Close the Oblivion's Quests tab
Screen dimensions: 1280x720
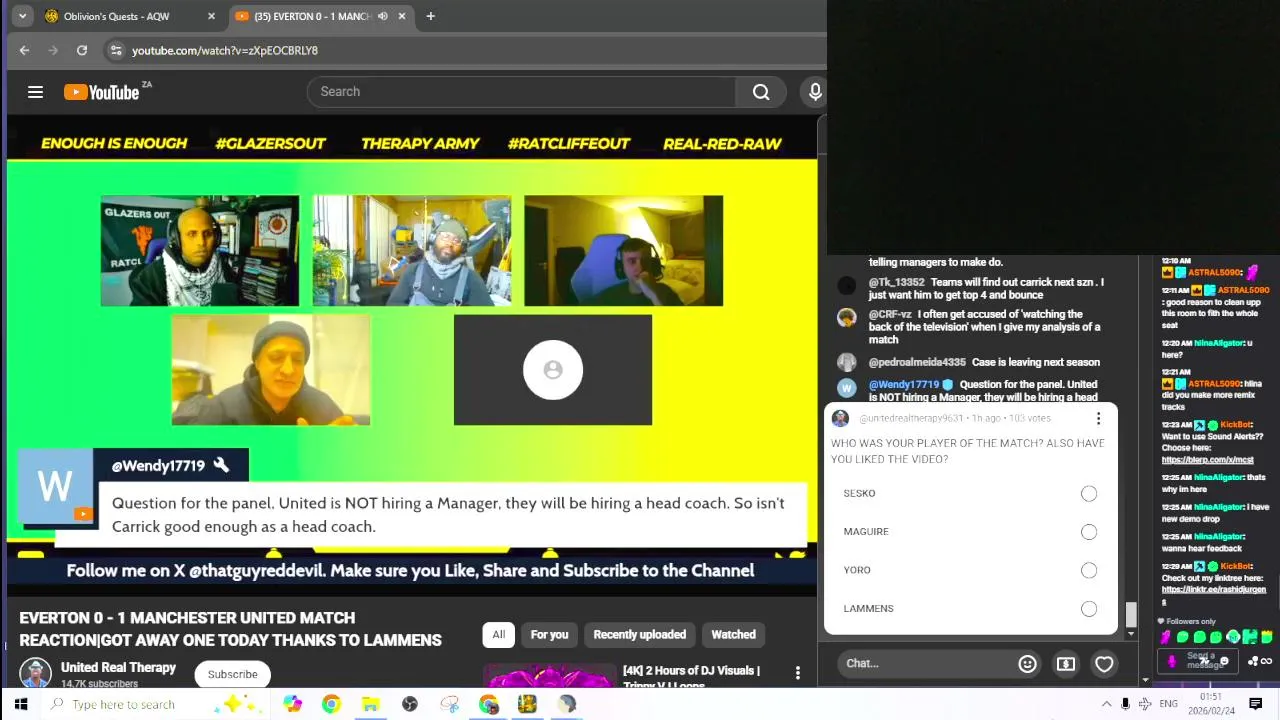point(211,16)
